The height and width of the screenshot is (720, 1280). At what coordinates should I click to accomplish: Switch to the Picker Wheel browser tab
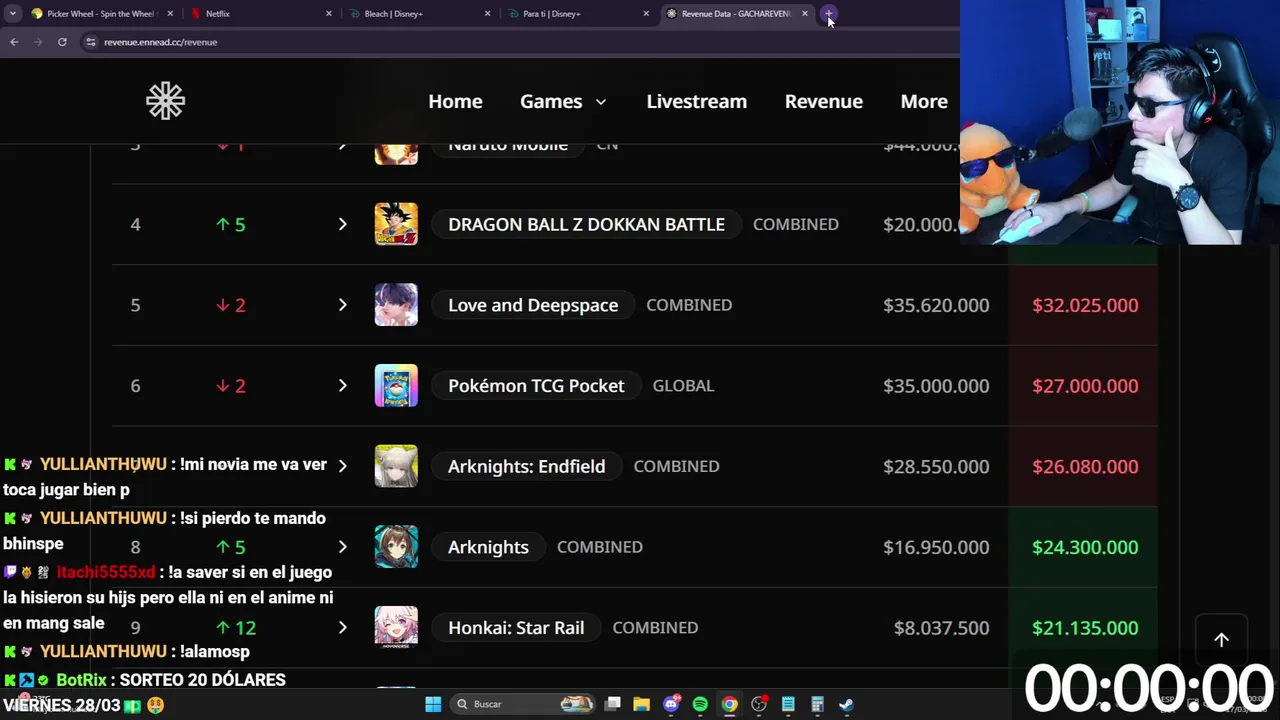point(100,14)
